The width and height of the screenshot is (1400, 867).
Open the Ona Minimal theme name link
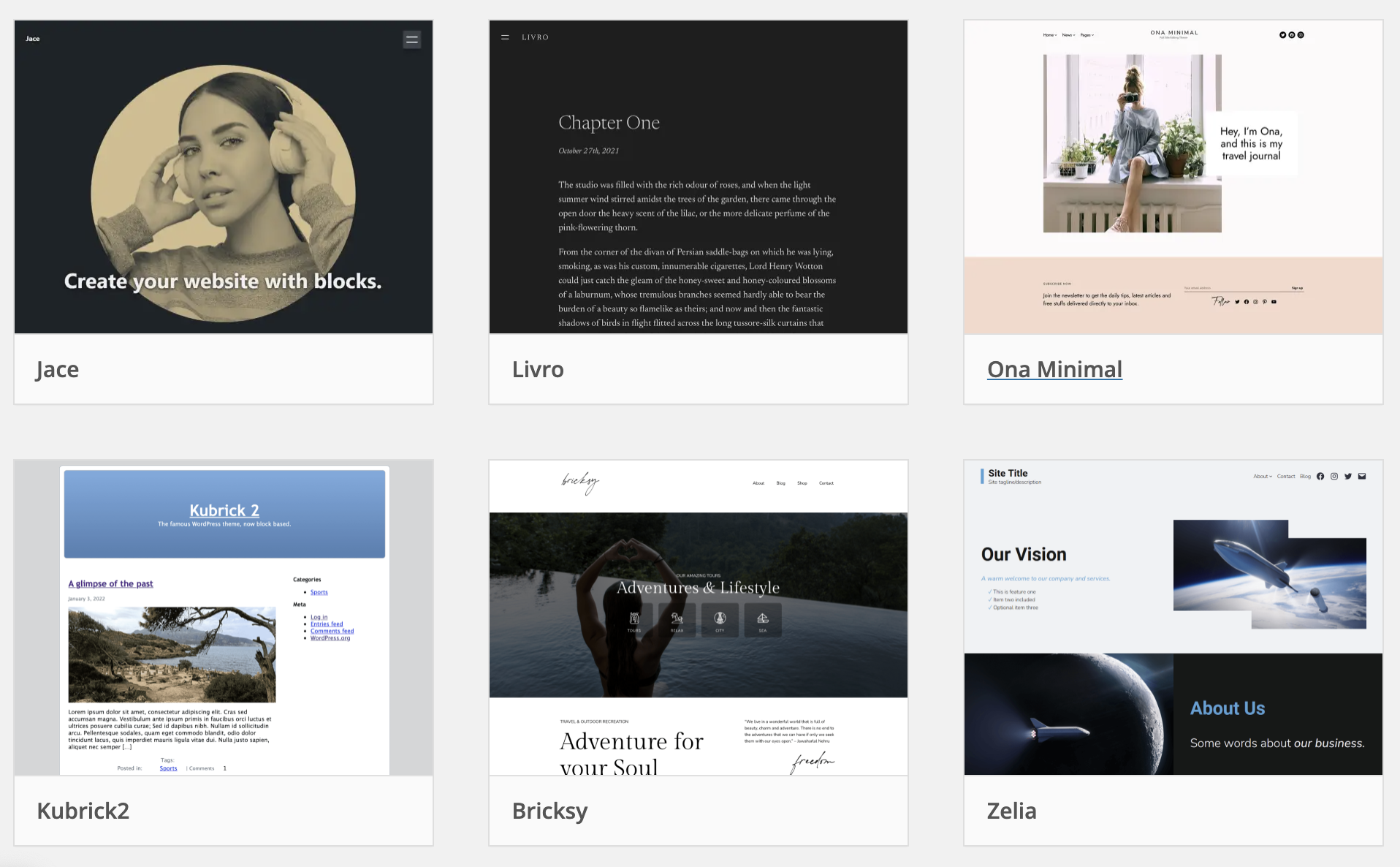(1054, 370)
